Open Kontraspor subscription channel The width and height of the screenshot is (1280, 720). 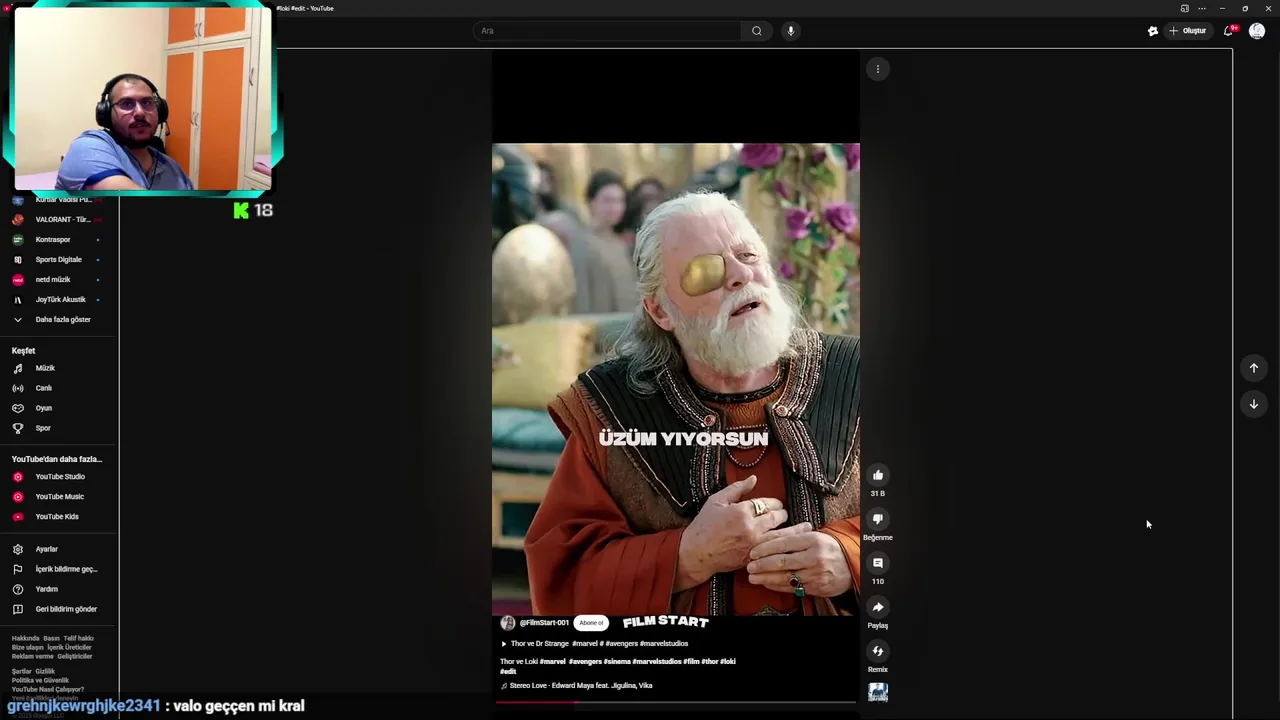(x=59, y=240)
